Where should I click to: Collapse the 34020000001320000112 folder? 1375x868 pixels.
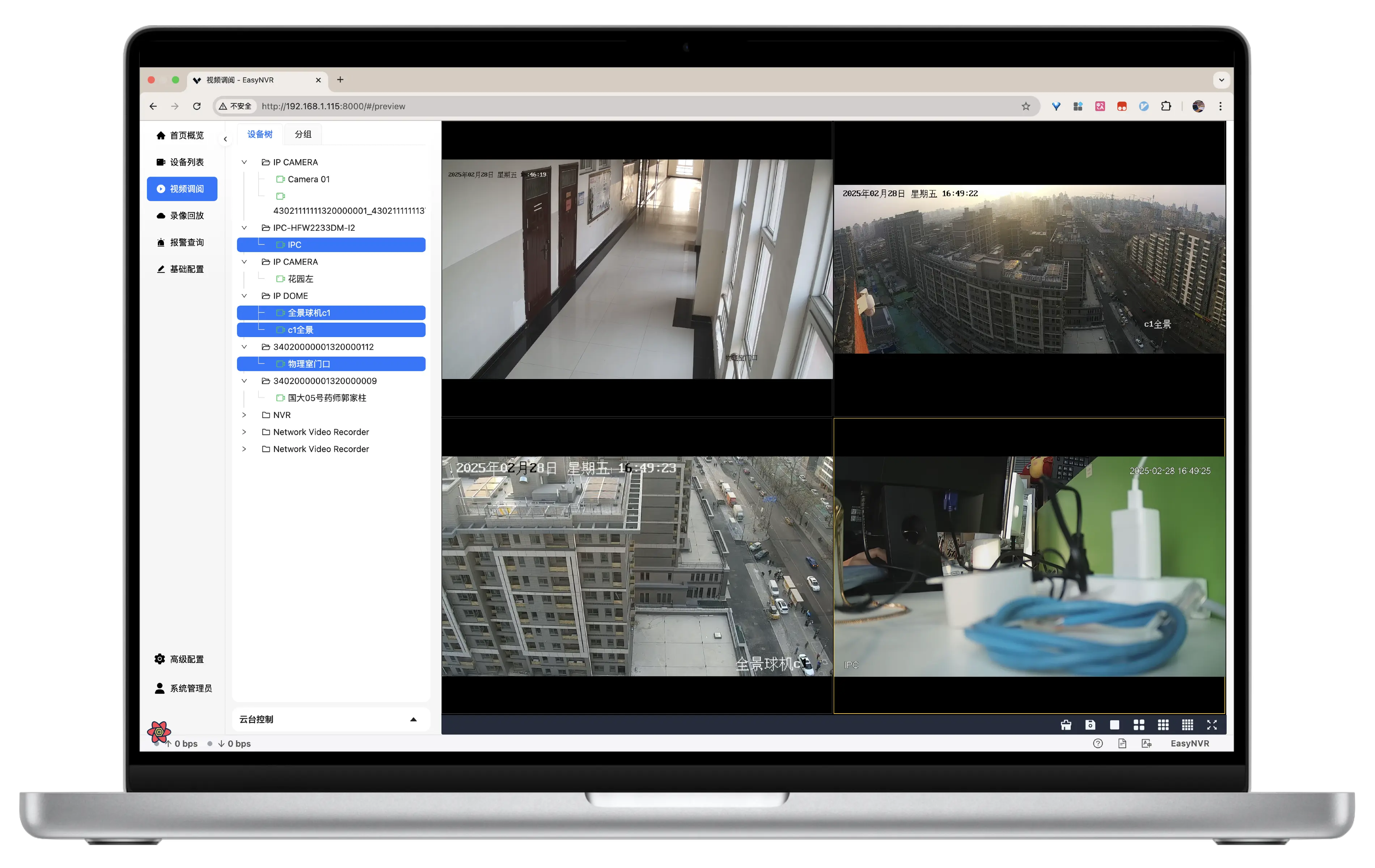[x=244, y=347]
